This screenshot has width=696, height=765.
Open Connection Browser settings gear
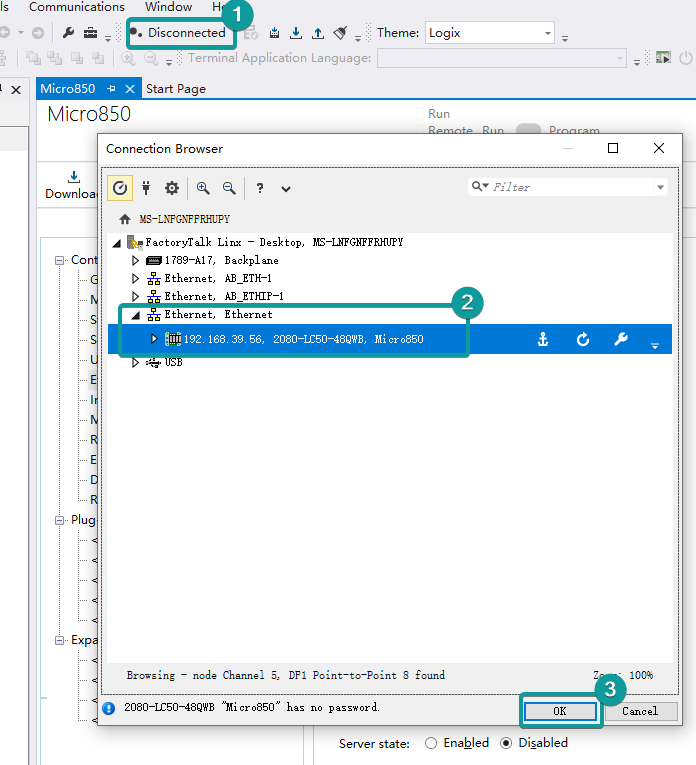coord(172,188)
